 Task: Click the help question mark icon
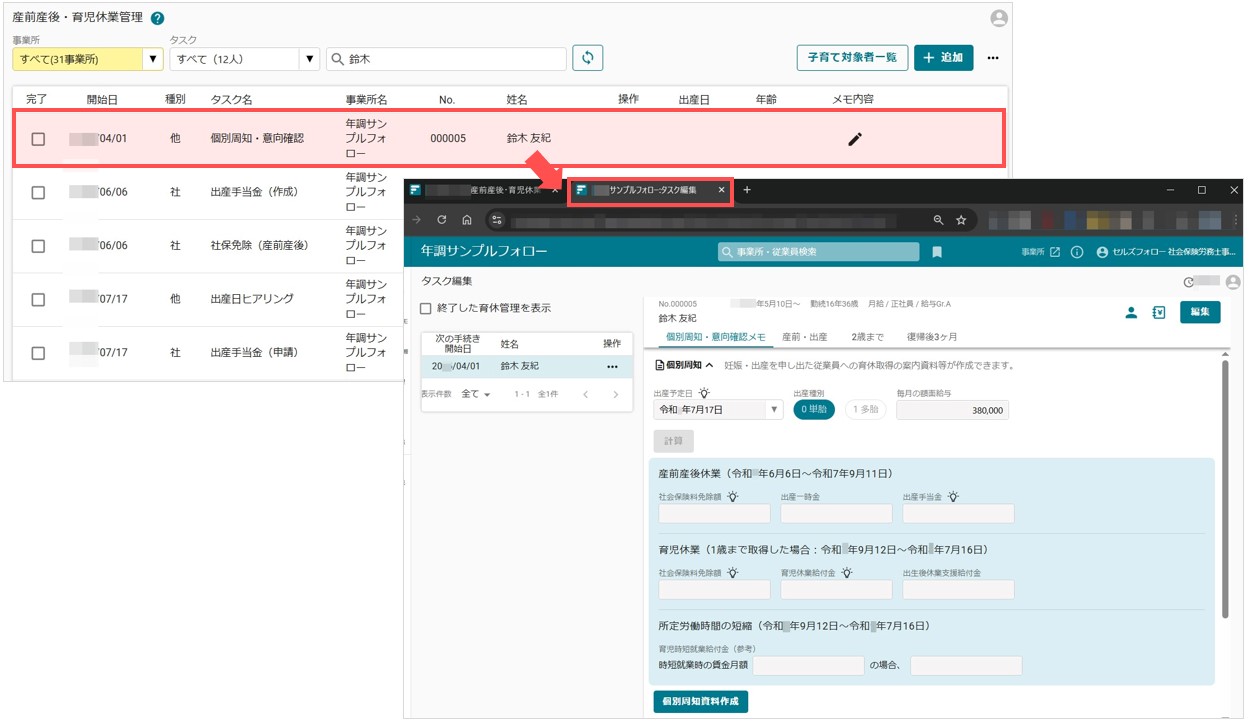(157, 18)
